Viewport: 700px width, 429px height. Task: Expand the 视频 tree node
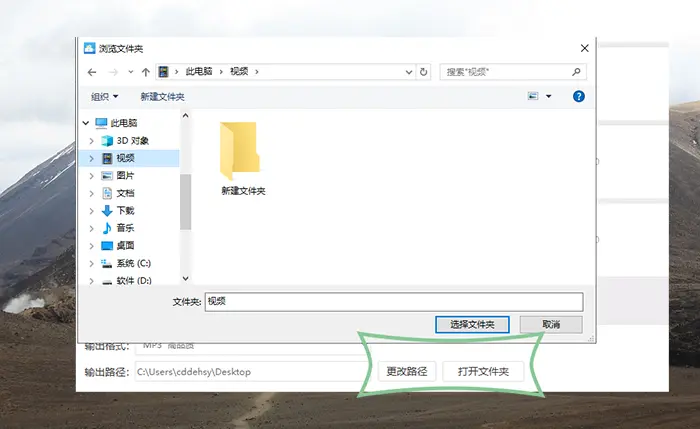pyautogui.click(x=92, y=158)
